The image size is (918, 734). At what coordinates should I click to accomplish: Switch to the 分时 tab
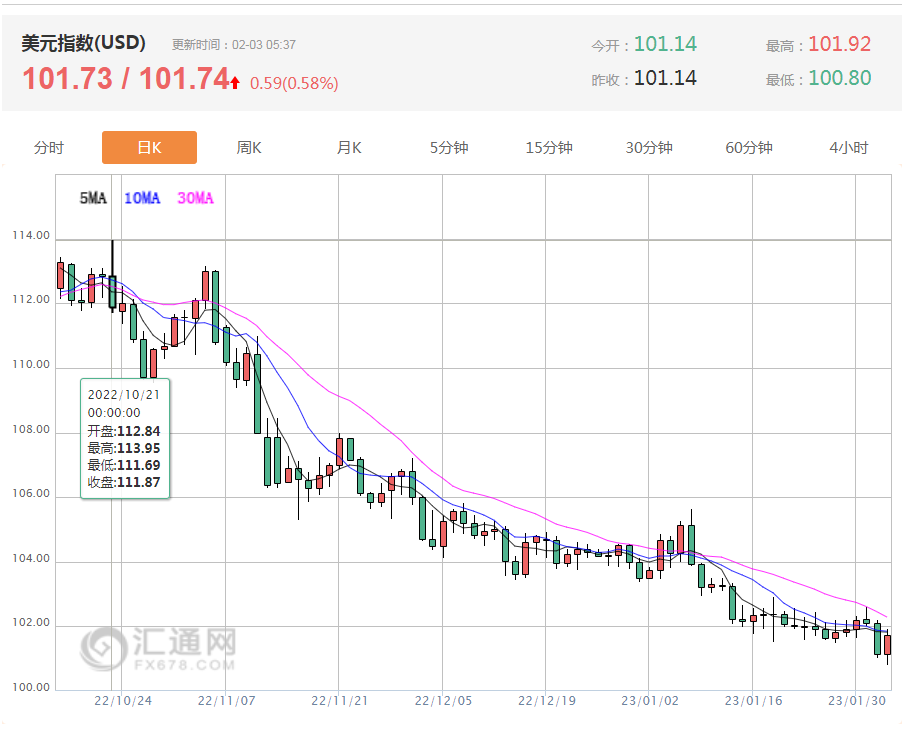pyautogui.click(x=48, y=148)
